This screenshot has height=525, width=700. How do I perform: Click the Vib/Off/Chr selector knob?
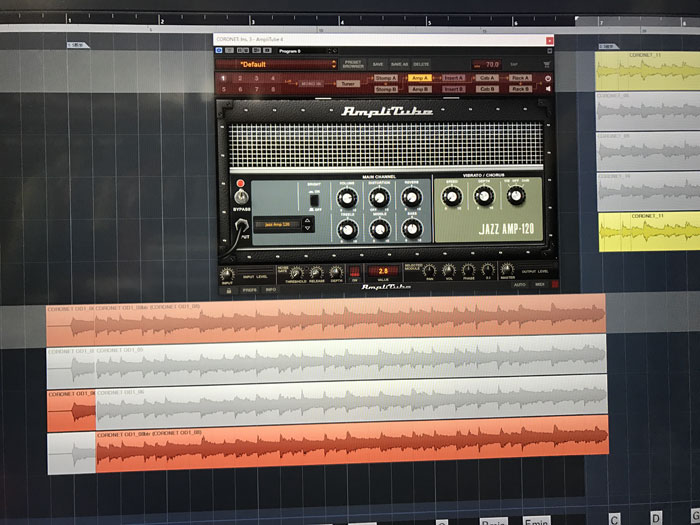pyautogui.click(x=516, y=195)
